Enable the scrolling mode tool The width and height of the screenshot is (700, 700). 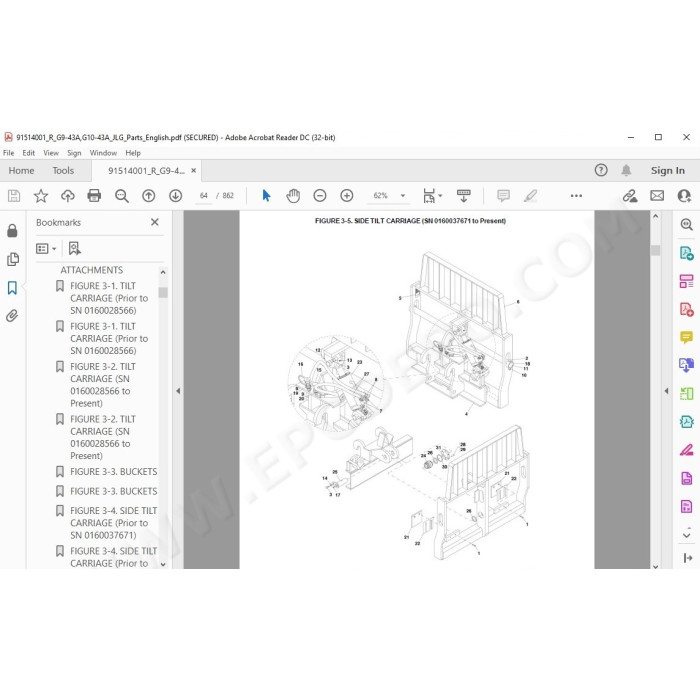(x=463, y=196)
